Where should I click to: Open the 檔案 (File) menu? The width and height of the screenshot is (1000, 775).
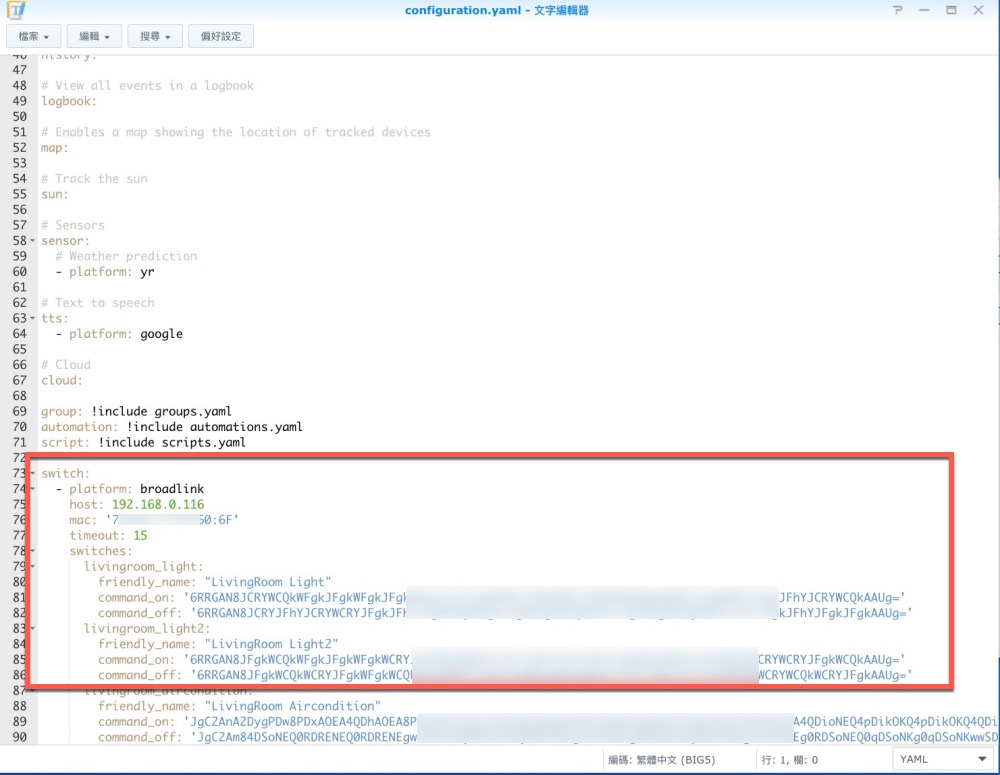[x=33, y=37]
